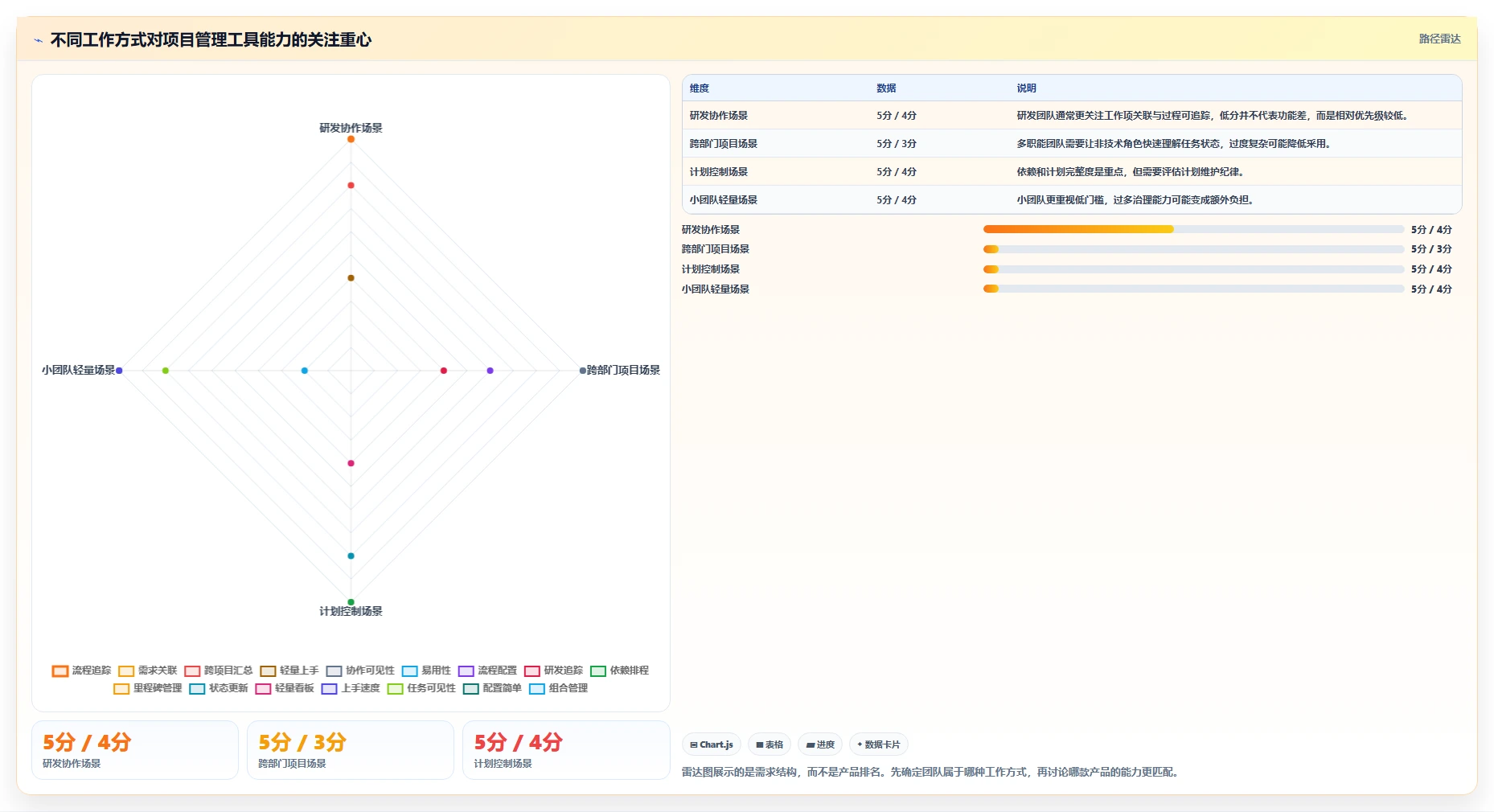Click the 跨部门项目场景 progress bar
Screen dimensions: 1494x812
(x=1193, y=249)
